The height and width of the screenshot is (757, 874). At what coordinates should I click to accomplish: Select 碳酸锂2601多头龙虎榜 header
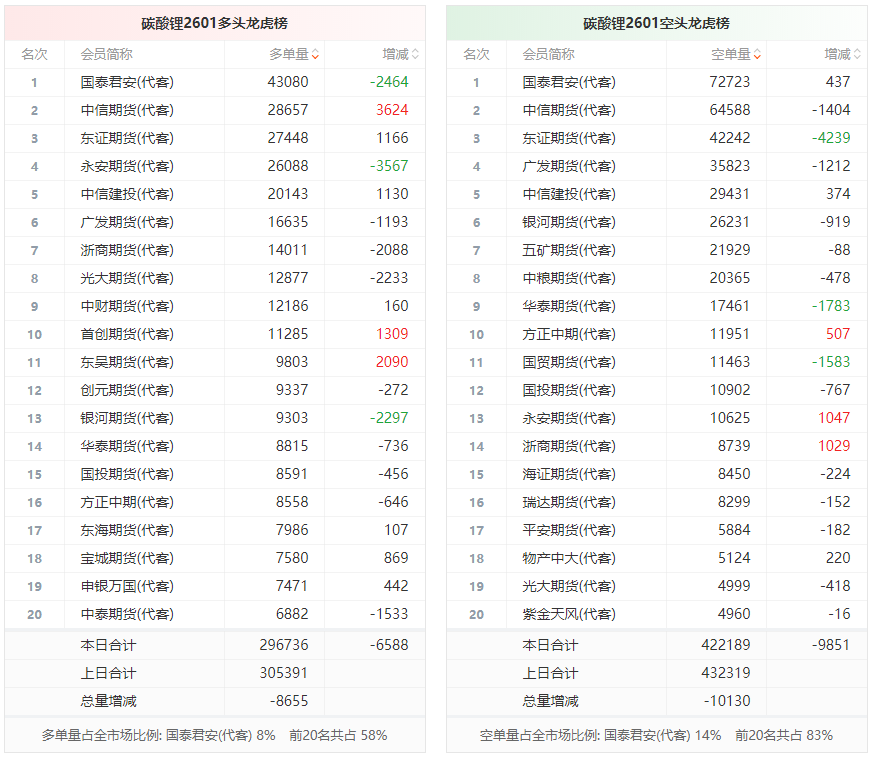click(215, 23)
